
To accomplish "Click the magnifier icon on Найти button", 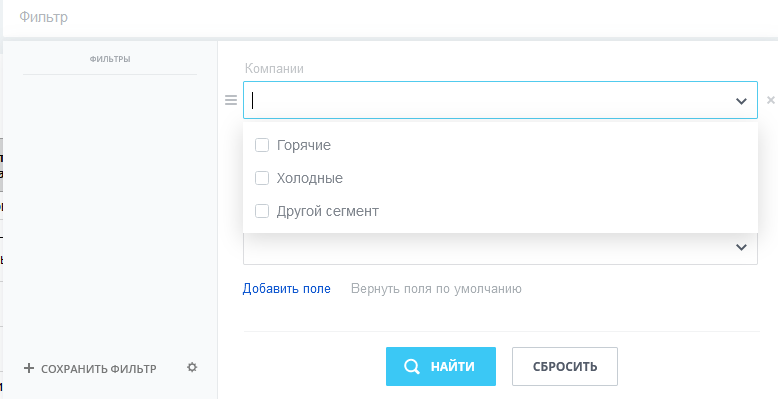I will pyautogui.click(x=412, y=366).
